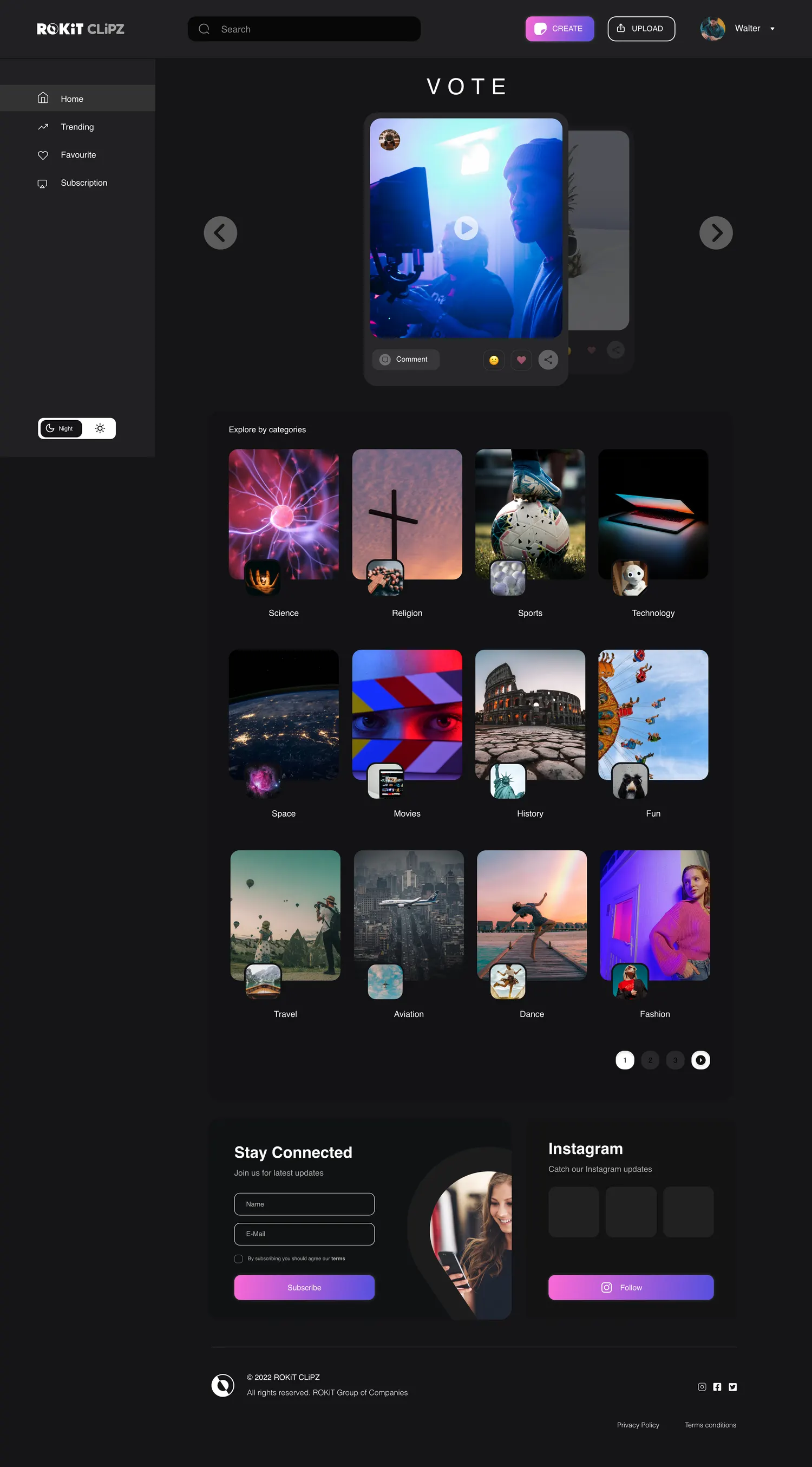Open Trending in the sidebar menu
The image size is (812, 1467).
tap(77, 126)
